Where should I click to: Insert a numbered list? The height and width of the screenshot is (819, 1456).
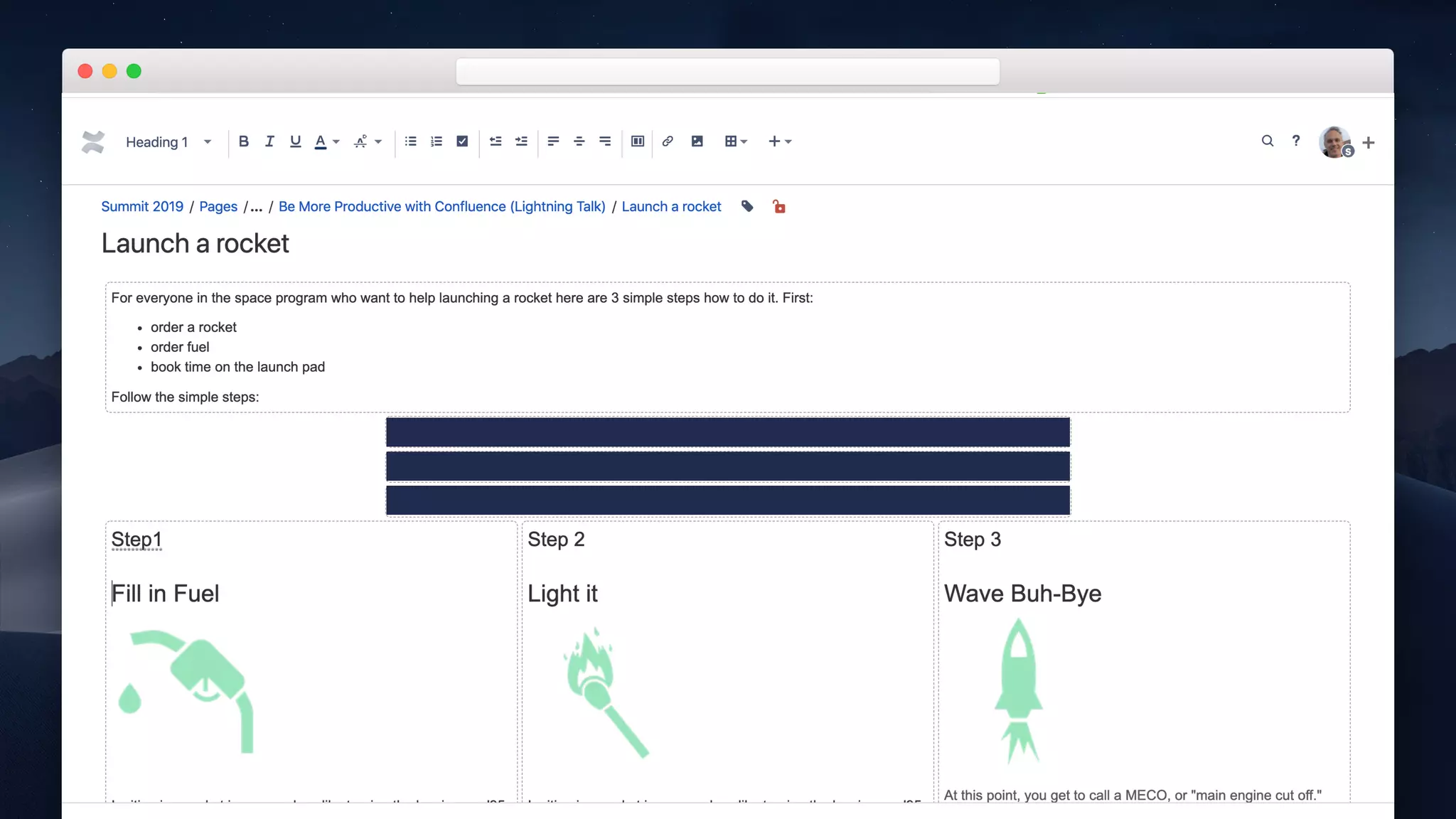coord(437,141)
